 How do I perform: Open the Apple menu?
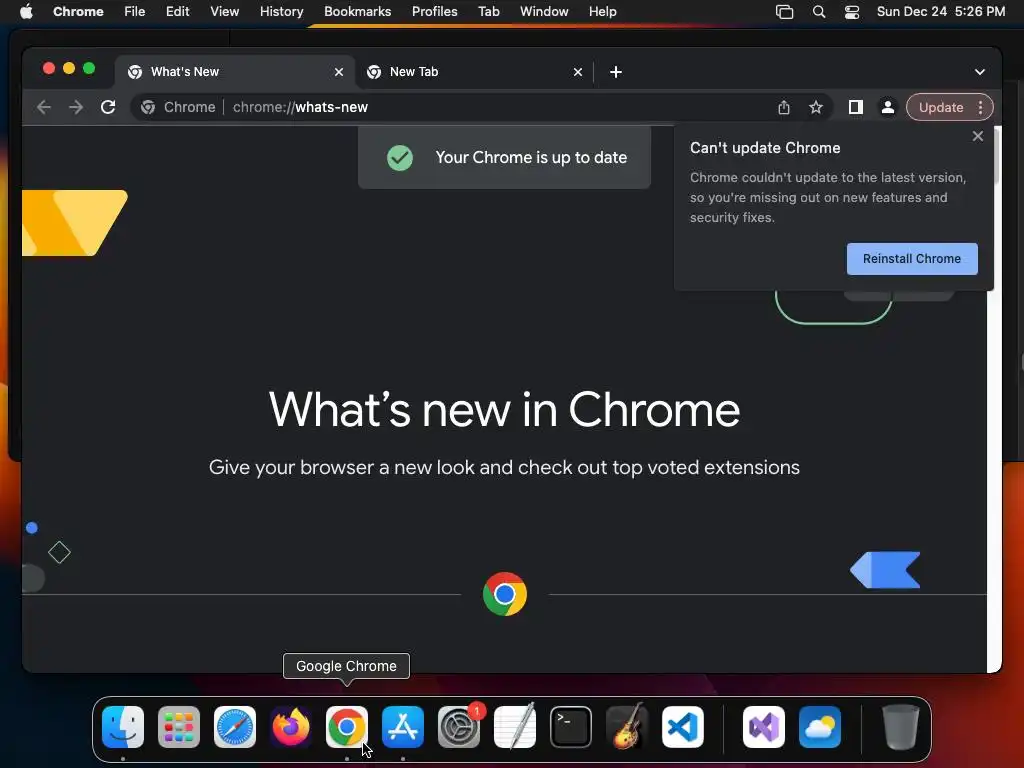26,11
